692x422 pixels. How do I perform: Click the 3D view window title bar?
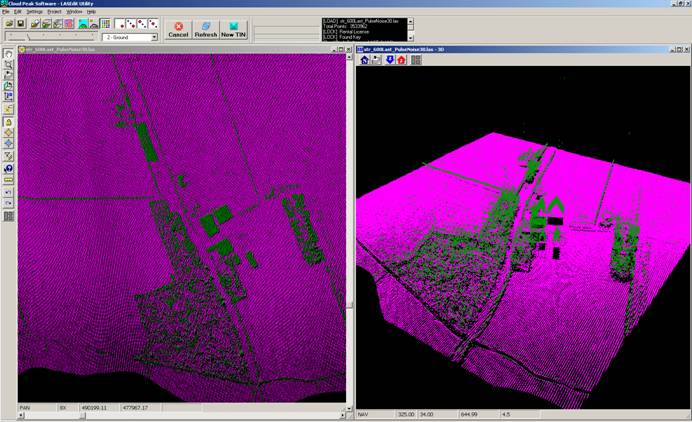(x=520, y=48)
